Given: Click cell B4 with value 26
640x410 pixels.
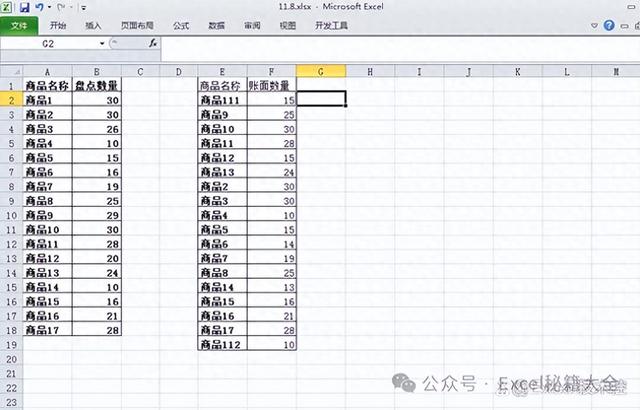Looking at the screenshot, I should click(97, 129).
